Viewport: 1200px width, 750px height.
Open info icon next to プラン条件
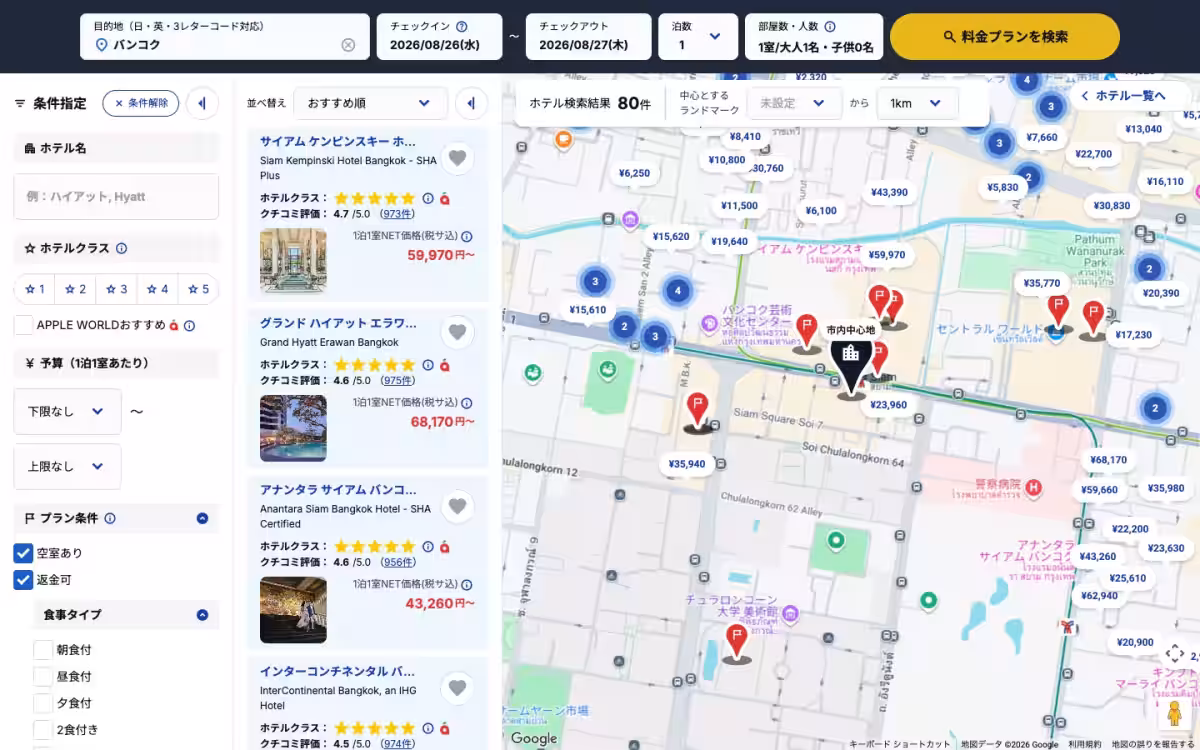(110, 518)
